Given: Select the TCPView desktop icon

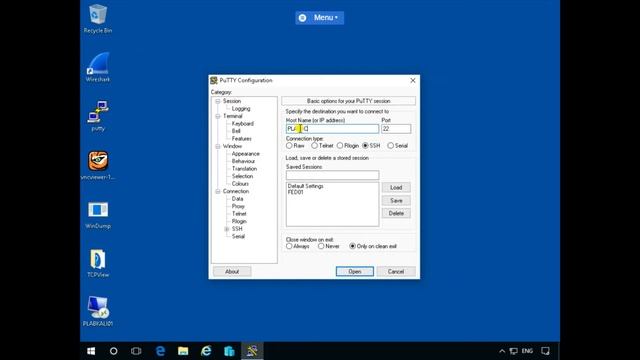Looking at the screenshot, I should coord(98,263).
